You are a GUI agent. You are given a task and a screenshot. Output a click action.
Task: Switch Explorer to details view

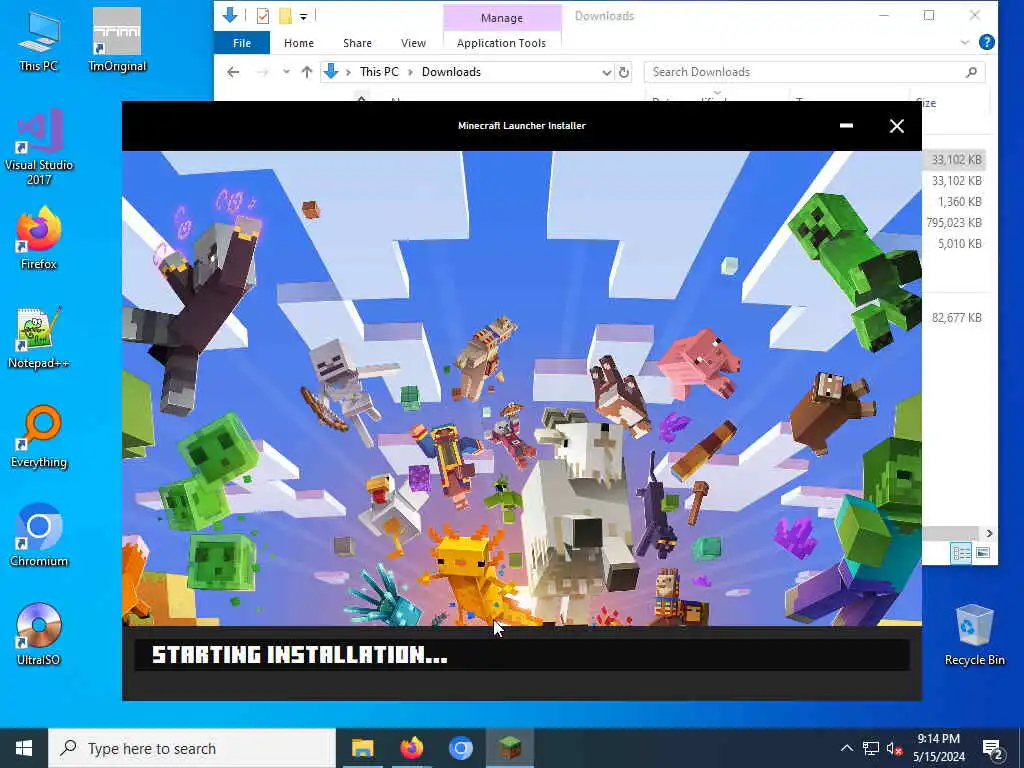tap(961, 553)
